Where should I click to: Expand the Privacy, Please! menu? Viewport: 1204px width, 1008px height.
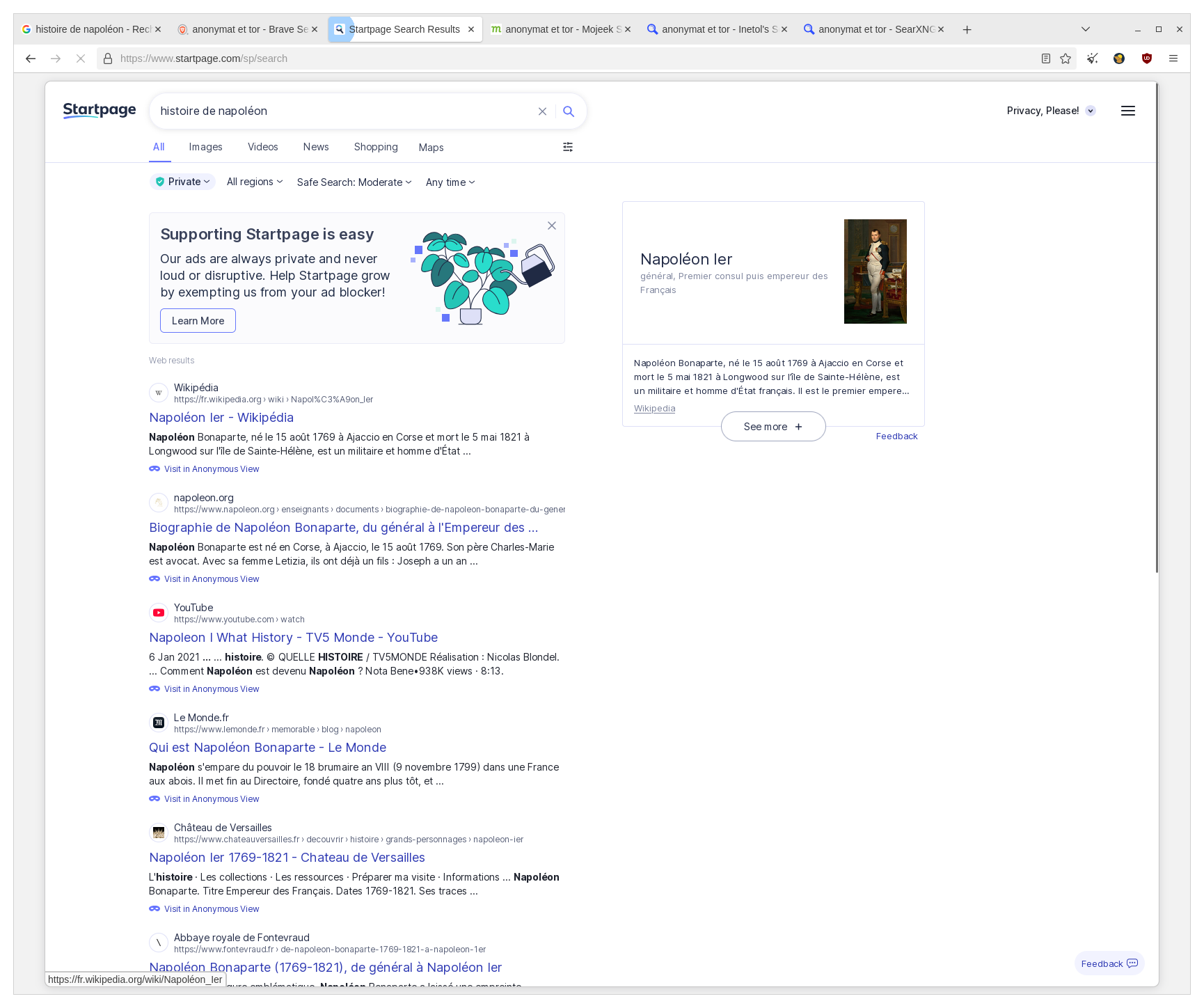click(1051, 111)
